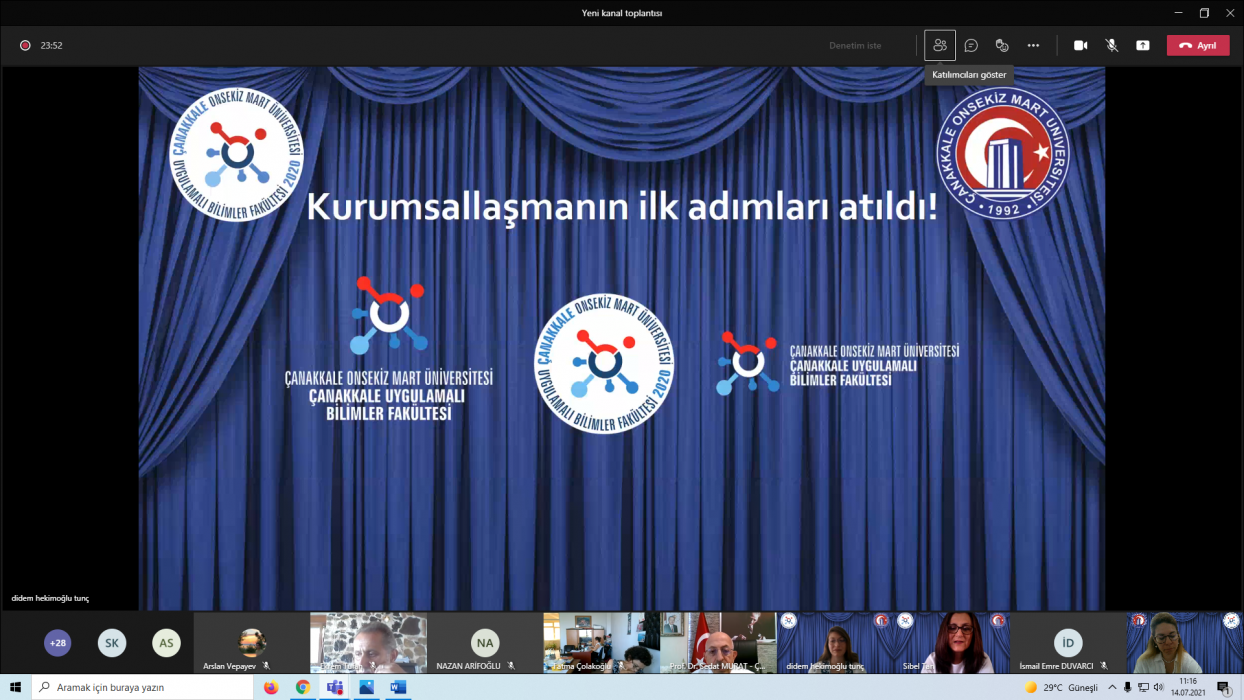
Task: Click the Denetim iste button
Action: (855, 46)
